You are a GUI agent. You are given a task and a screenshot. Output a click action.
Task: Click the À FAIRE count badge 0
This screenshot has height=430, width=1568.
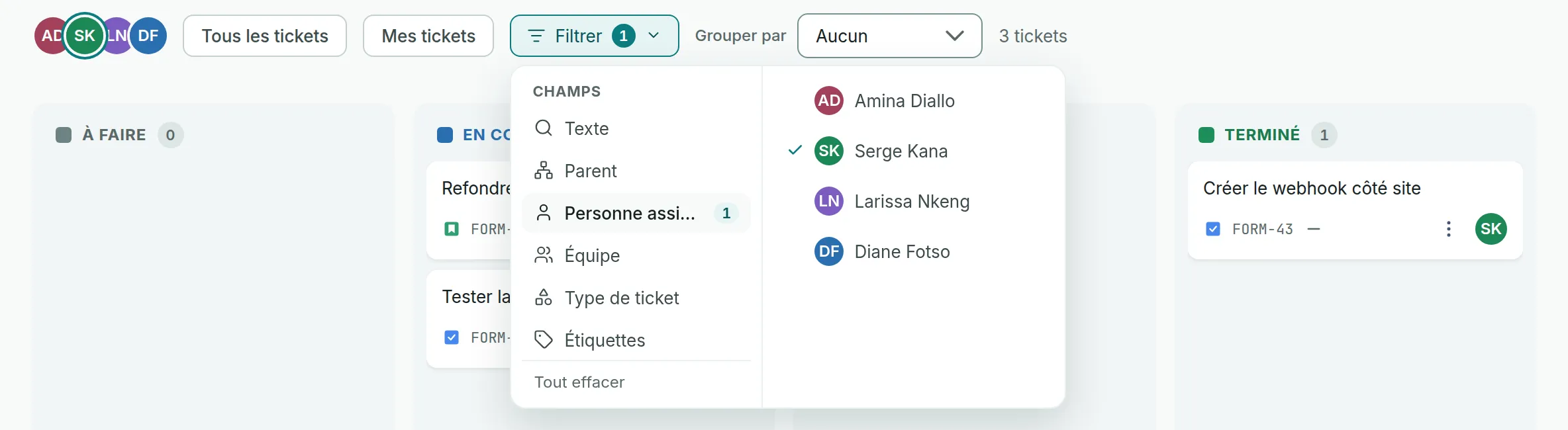point(170,135)
